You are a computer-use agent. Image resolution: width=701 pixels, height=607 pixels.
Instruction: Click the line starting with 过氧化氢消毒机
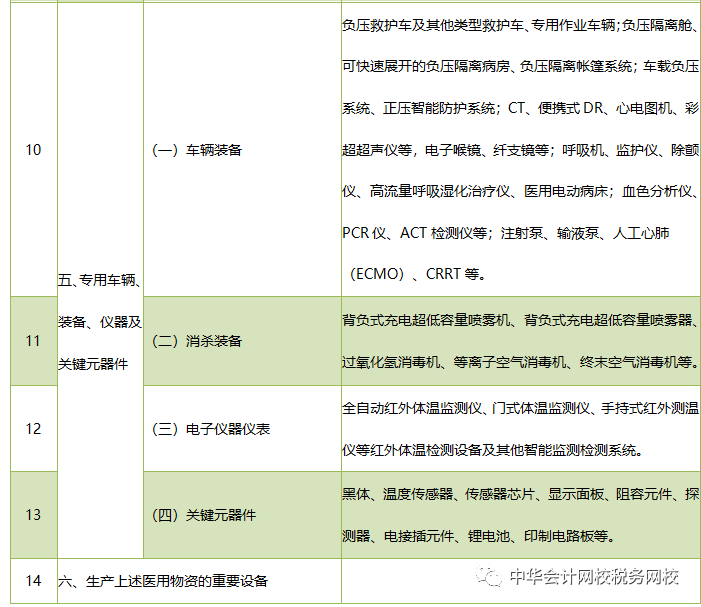coord(519,361)
